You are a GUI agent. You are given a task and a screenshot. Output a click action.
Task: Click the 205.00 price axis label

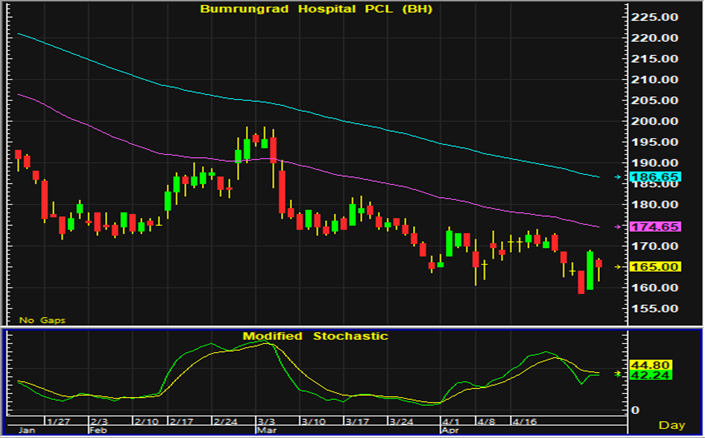tap(654, 100)
